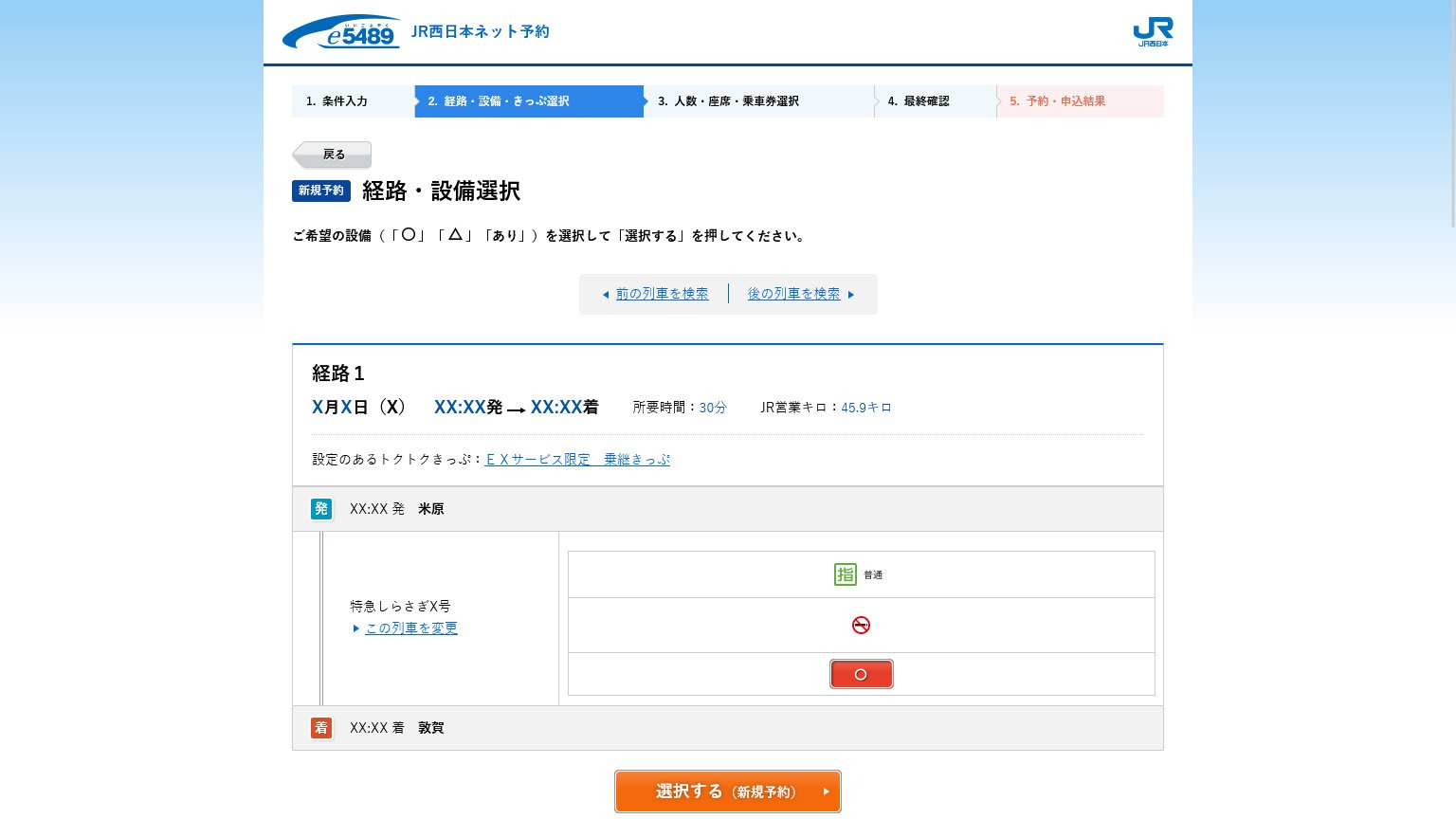Image resolution: width=1456 pixels, height=819 pixels.
Task: Click the JR West Japan logo
Action: [x=1153, y=31]
